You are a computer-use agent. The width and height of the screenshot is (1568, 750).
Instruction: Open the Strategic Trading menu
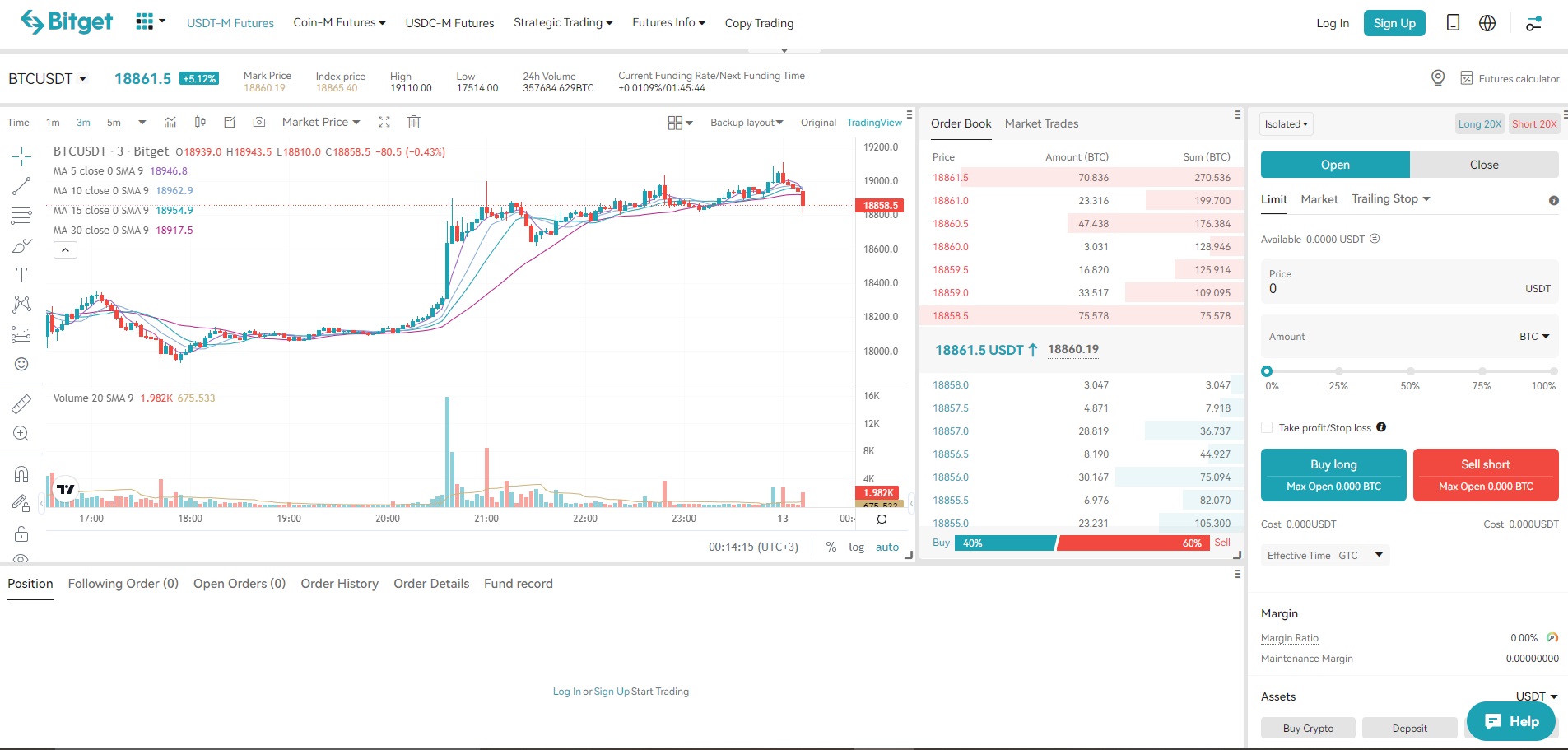(563, 22)
